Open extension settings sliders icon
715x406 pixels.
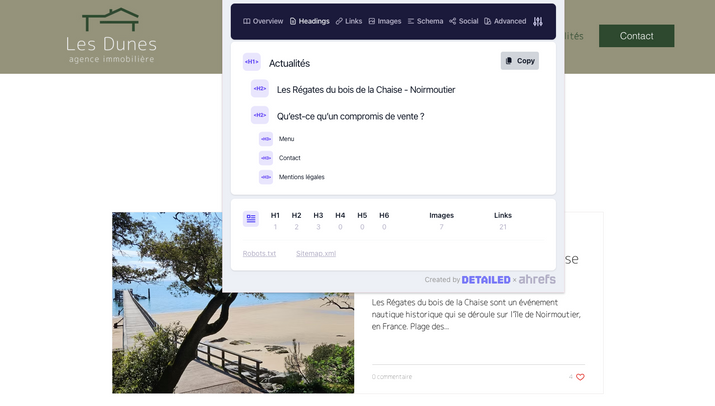point(538,21)
